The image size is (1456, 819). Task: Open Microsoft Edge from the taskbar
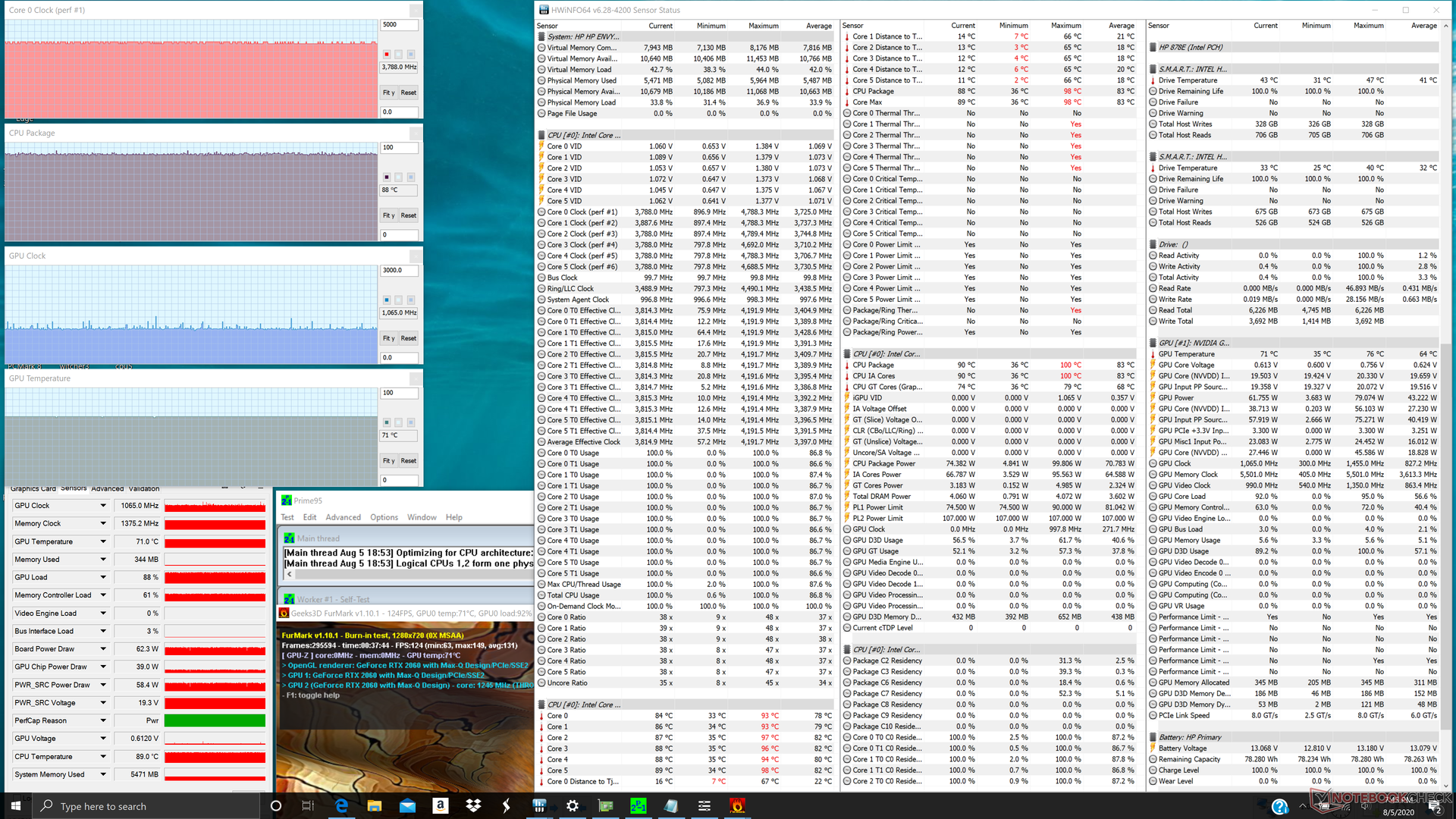(341, 805)
